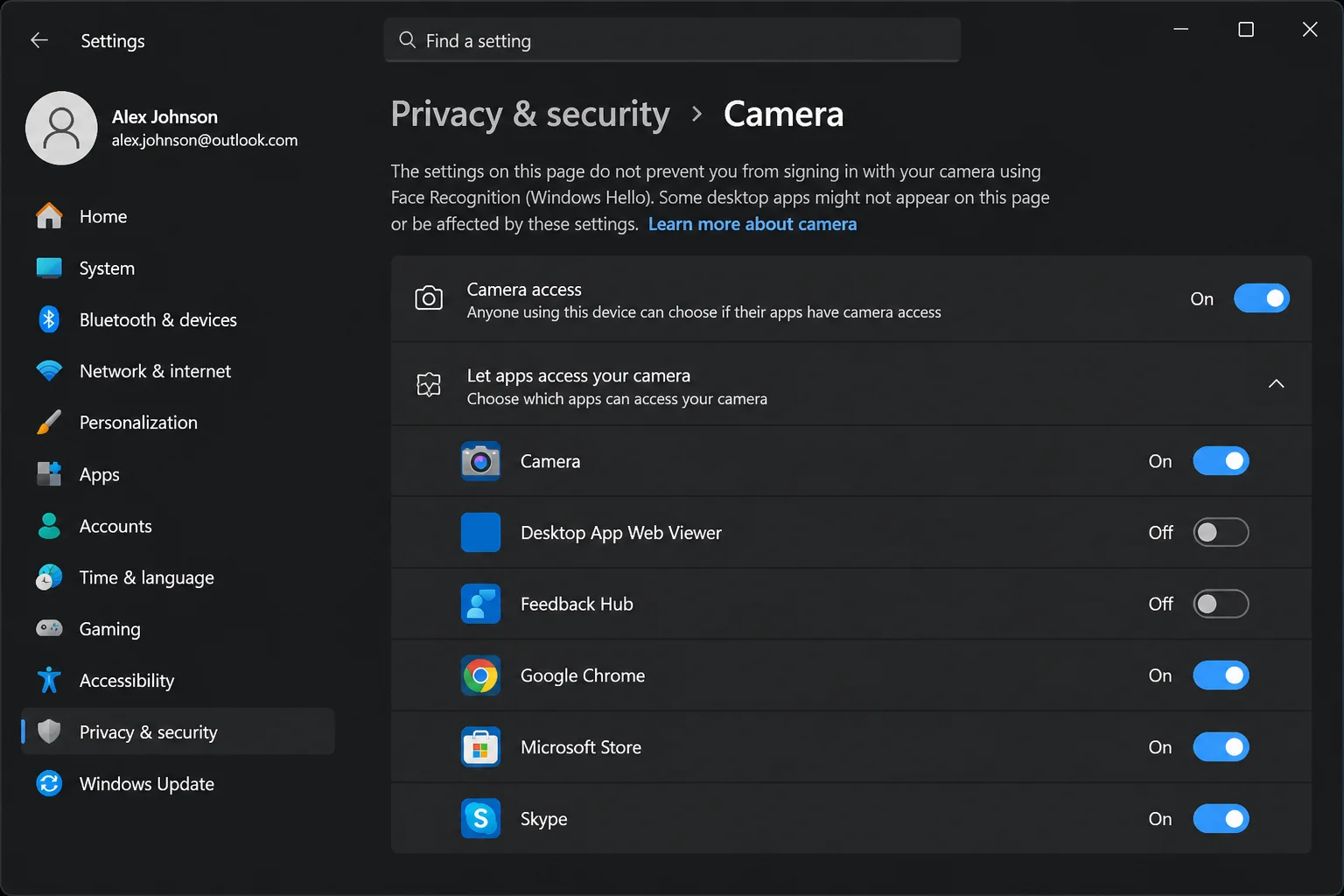1344x896 pixels.
Task: Click the Network Wi-Fi icon
Action: pos(49,371)
